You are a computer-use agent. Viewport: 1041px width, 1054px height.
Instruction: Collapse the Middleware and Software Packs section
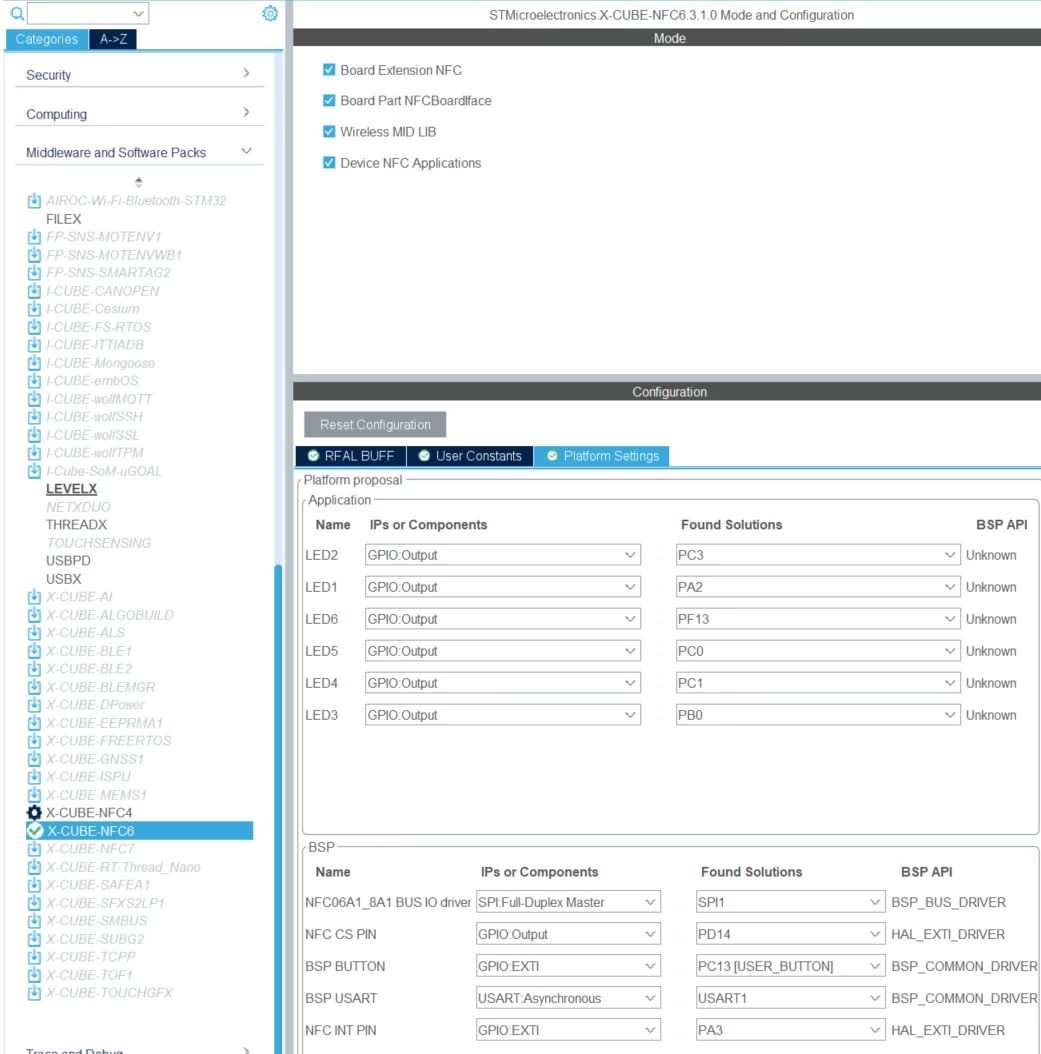pyautogui.click(x=246, y=152)
